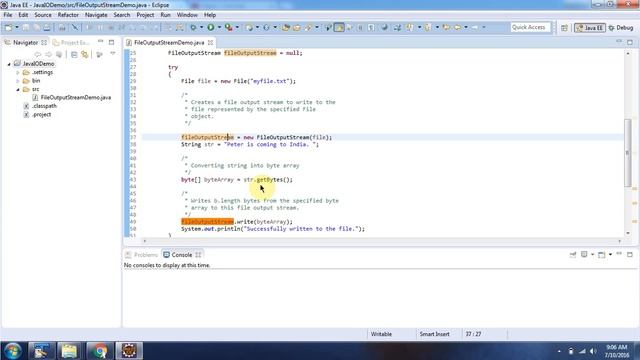Collapse the JavaIODemo project node

coord(9,64)
